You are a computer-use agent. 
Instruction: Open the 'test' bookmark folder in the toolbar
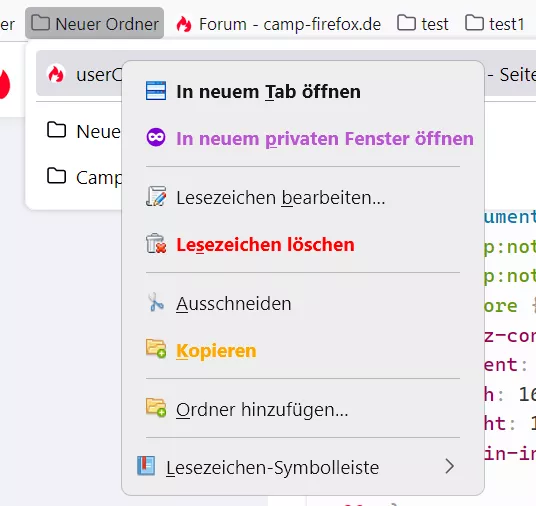pyautogui.click(x=423, y=23)
